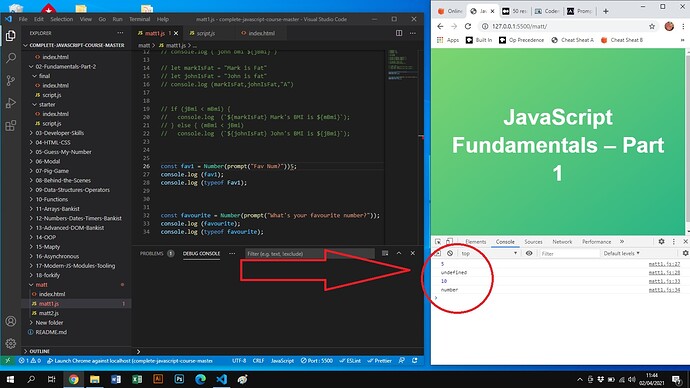690x388 pixels.
Task: Switch to the script.js editor tab
Action: click(x=205, y=33)
